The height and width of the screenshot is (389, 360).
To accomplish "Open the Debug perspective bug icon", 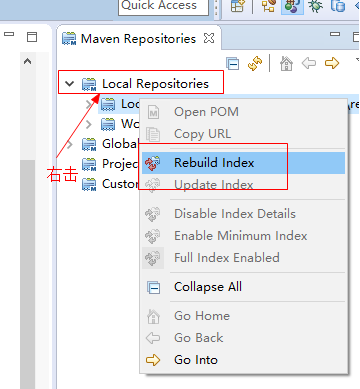I will [315, 6].
